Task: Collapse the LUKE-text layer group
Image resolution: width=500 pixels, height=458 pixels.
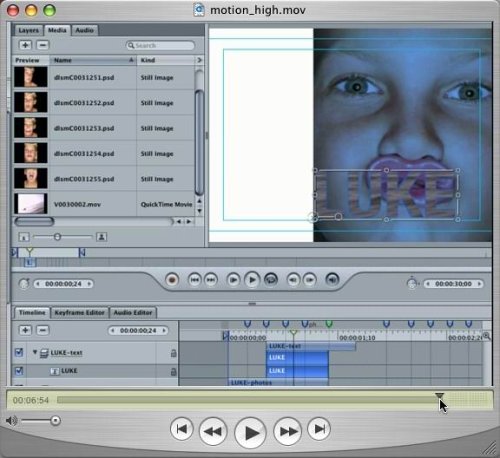Action: [x=35, y=352]
